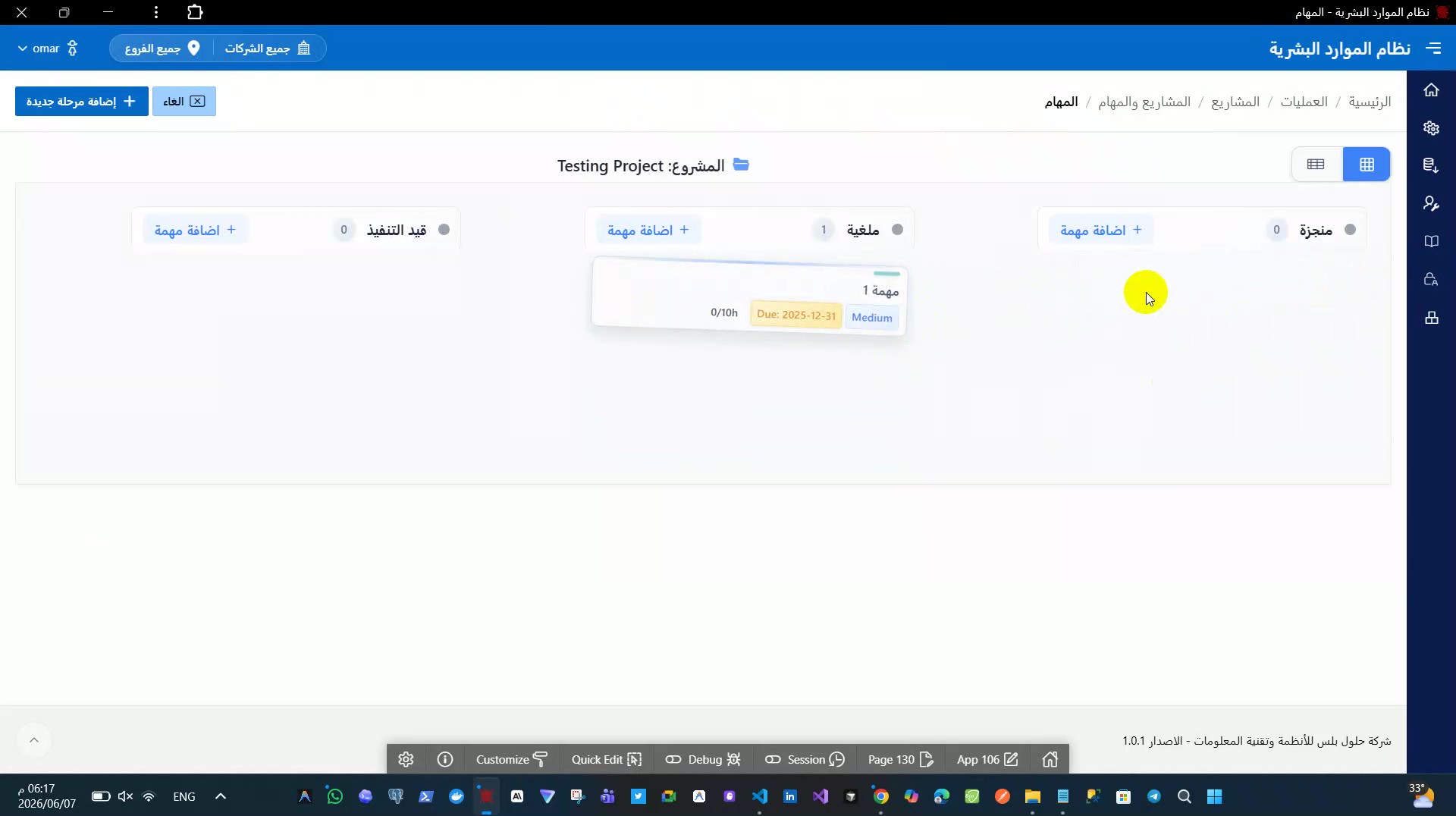This screenshot has width=1456, height=816.
Task: Click the الغاء cancel button
Action: pos(184,102)
